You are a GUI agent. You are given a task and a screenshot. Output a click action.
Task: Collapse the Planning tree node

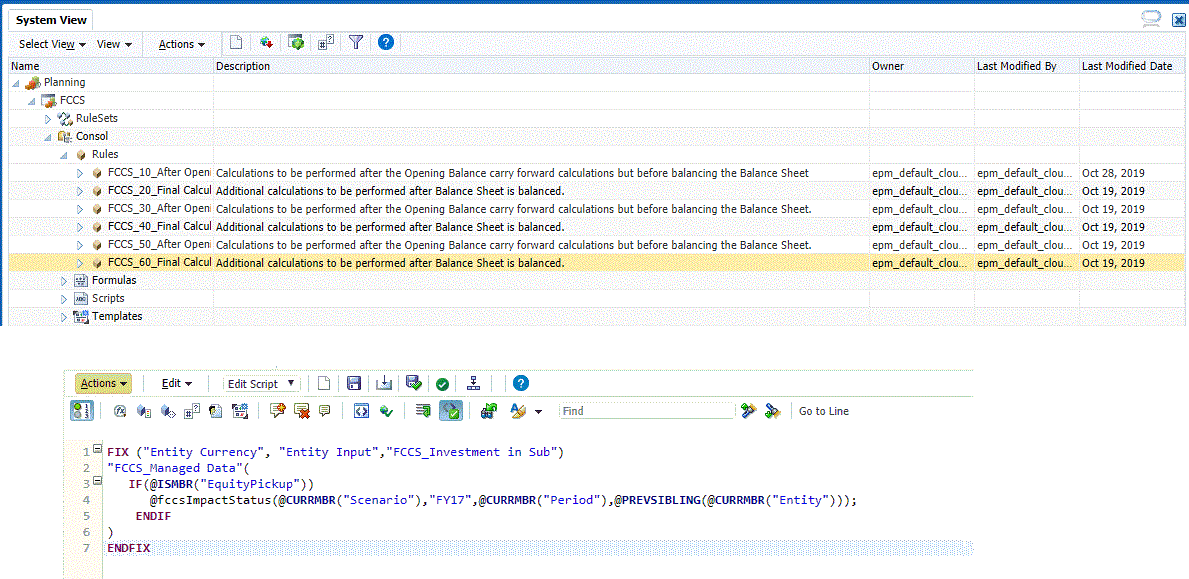pos(17,83)
